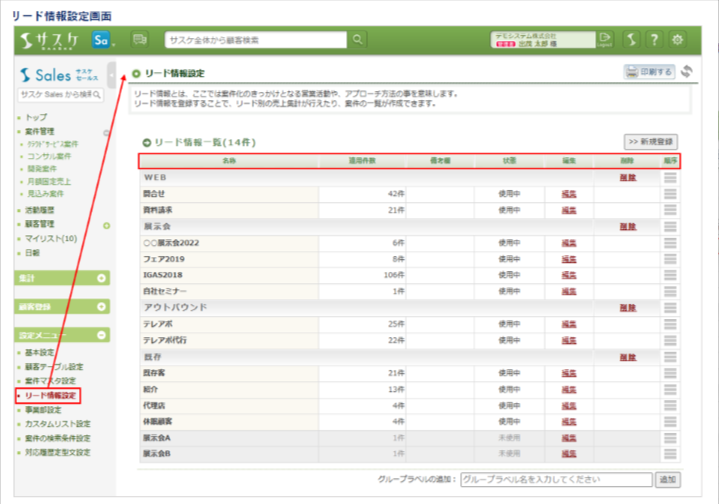Click the reorder handle on the 問合せ row

click(670, 193)
